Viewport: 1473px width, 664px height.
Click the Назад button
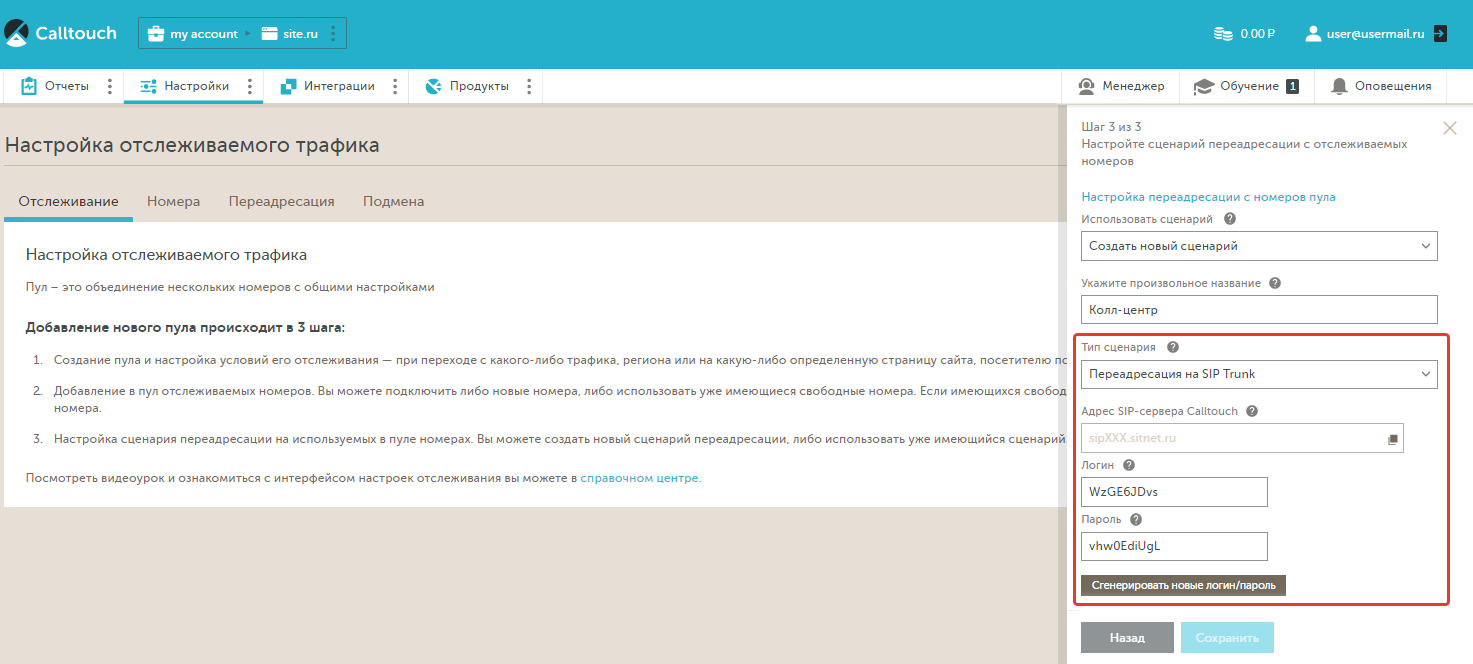coord(1127,637)
